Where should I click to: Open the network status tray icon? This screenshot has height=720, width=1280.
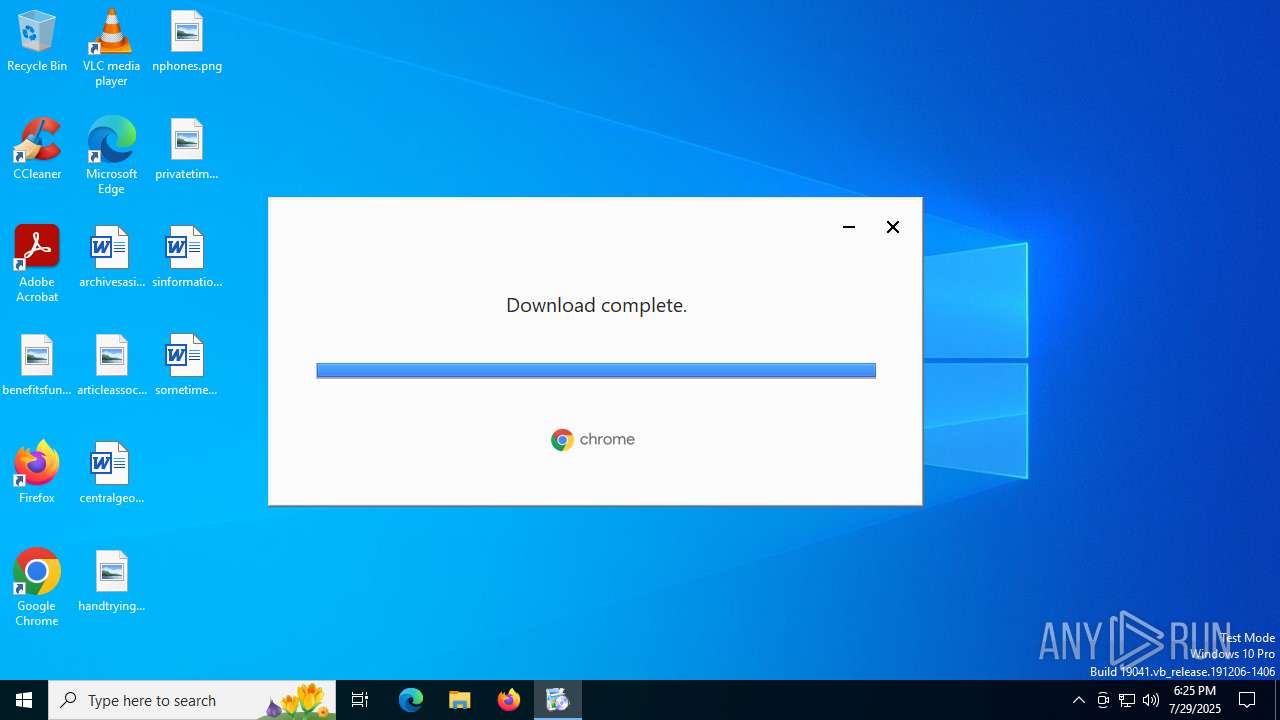tap(1127, 700)
